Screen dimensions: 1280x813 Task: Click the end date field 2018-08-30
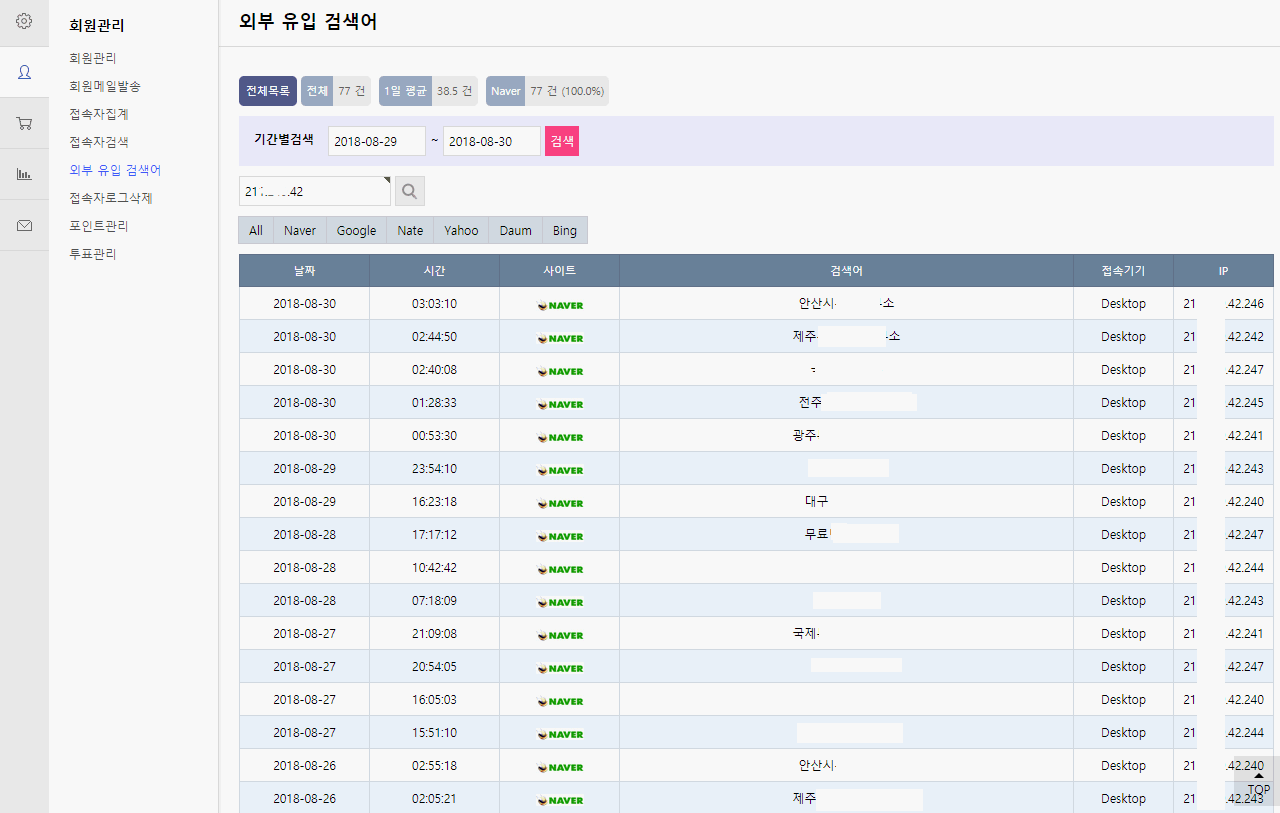click(491, 141)
